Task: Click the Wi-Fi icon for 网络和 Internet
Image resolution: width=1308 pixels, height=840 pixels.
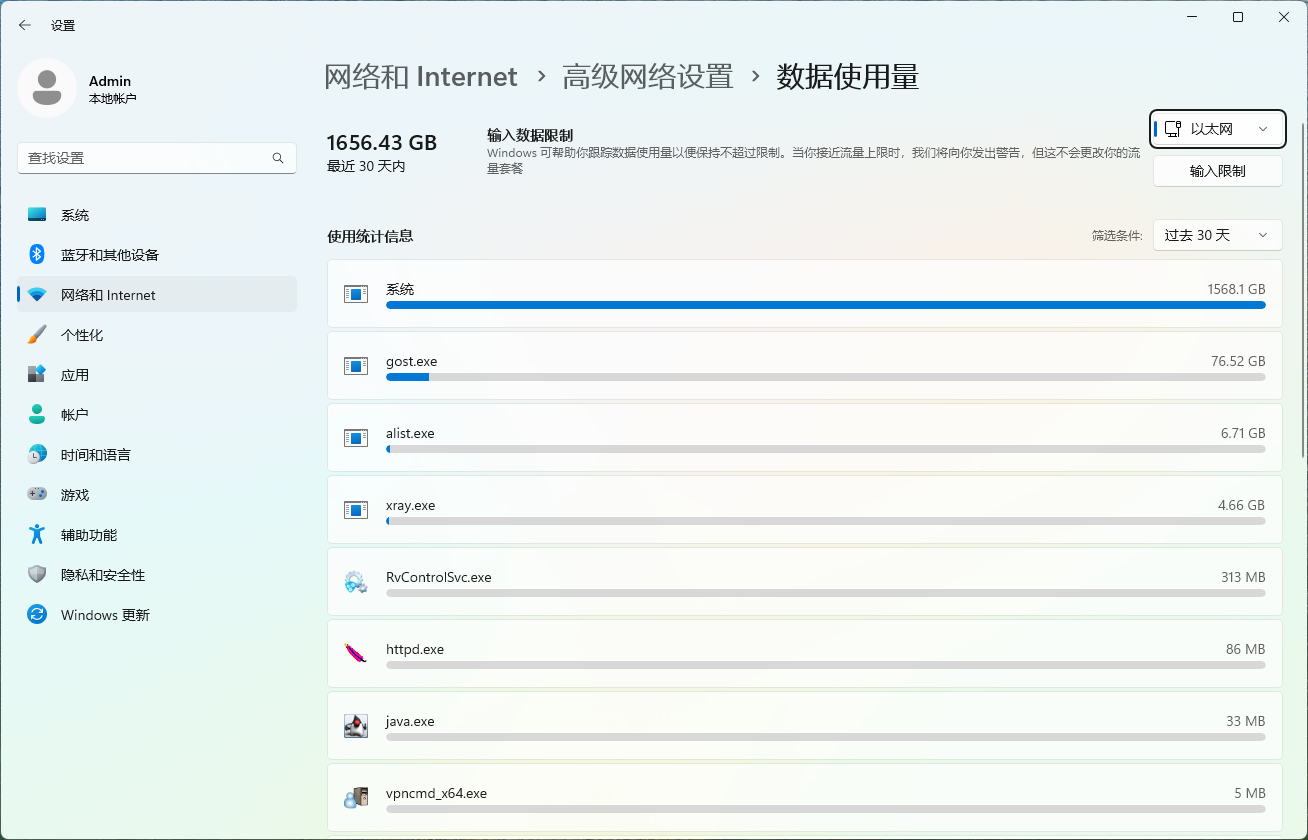Action: point(37,295)
